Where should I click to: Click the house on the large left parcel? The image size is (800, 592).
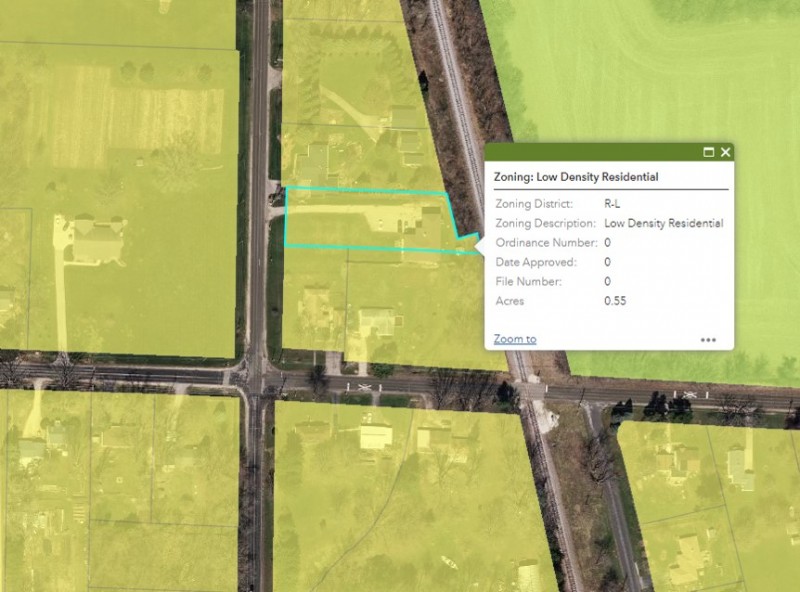click(98, 241)
